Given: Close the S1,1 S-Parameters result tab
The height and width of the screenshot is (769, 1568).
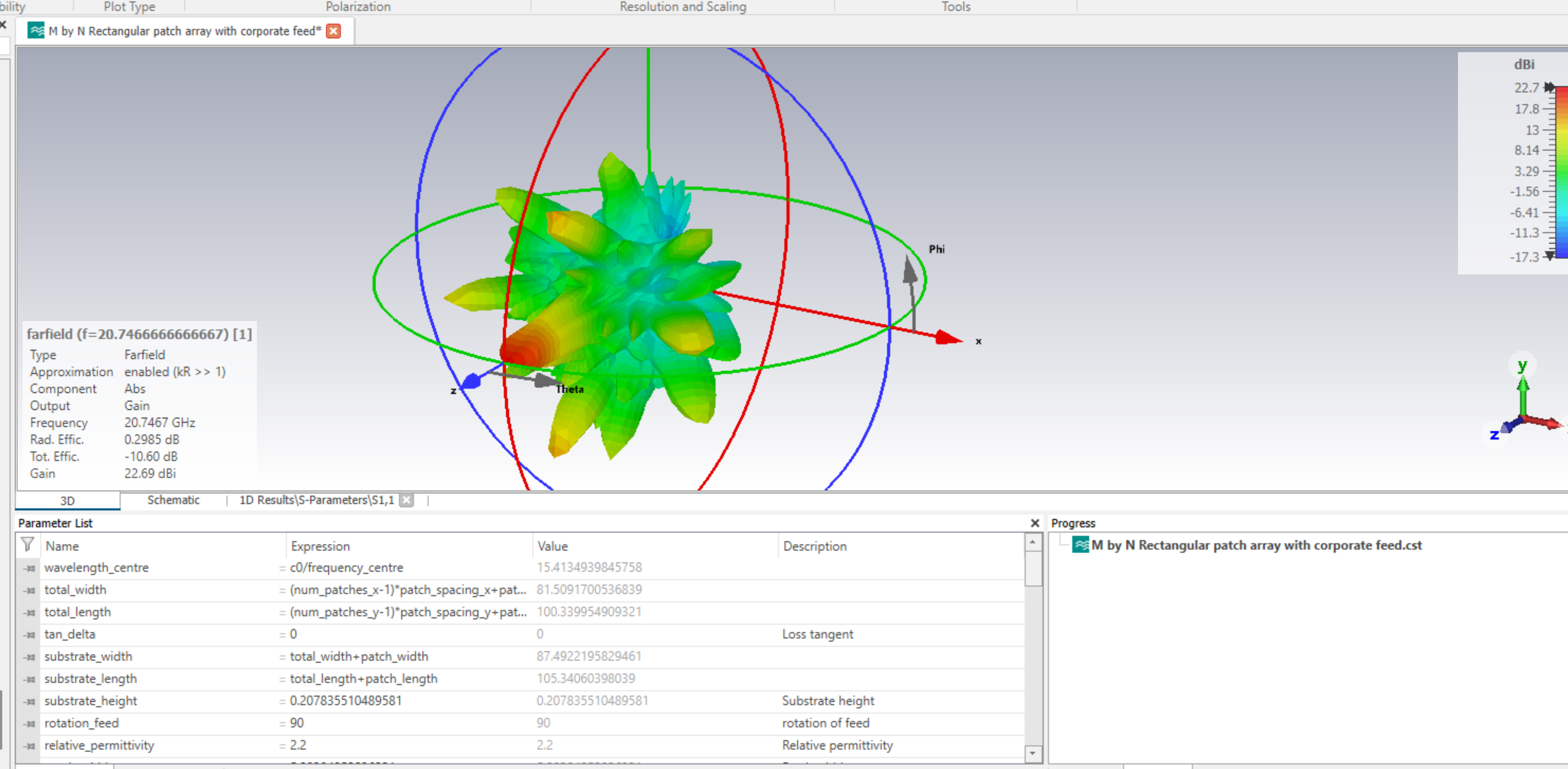Looking at the screenshot, I should point(406,500).
